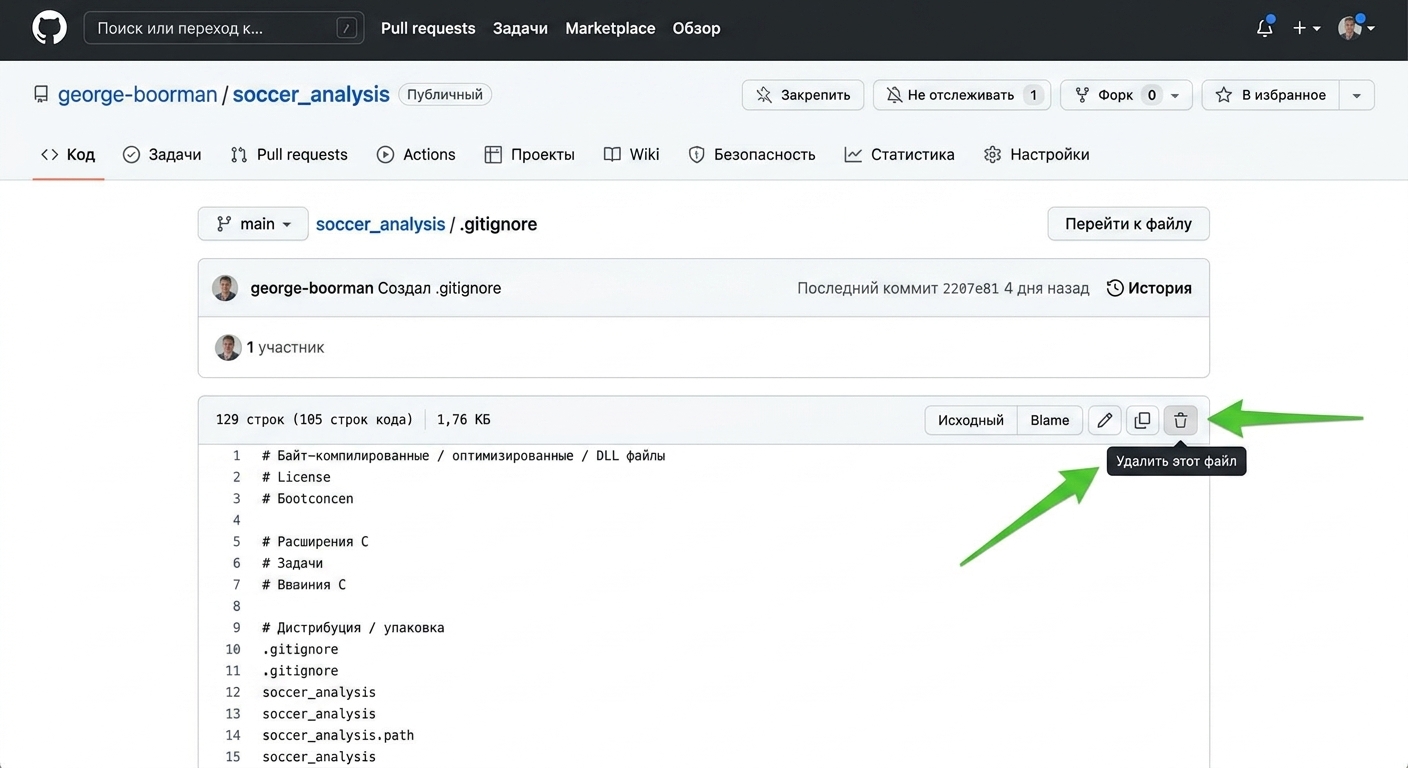Open the george-boorman commit author link
Screen dimensions: 1408x768
[312, 288]
